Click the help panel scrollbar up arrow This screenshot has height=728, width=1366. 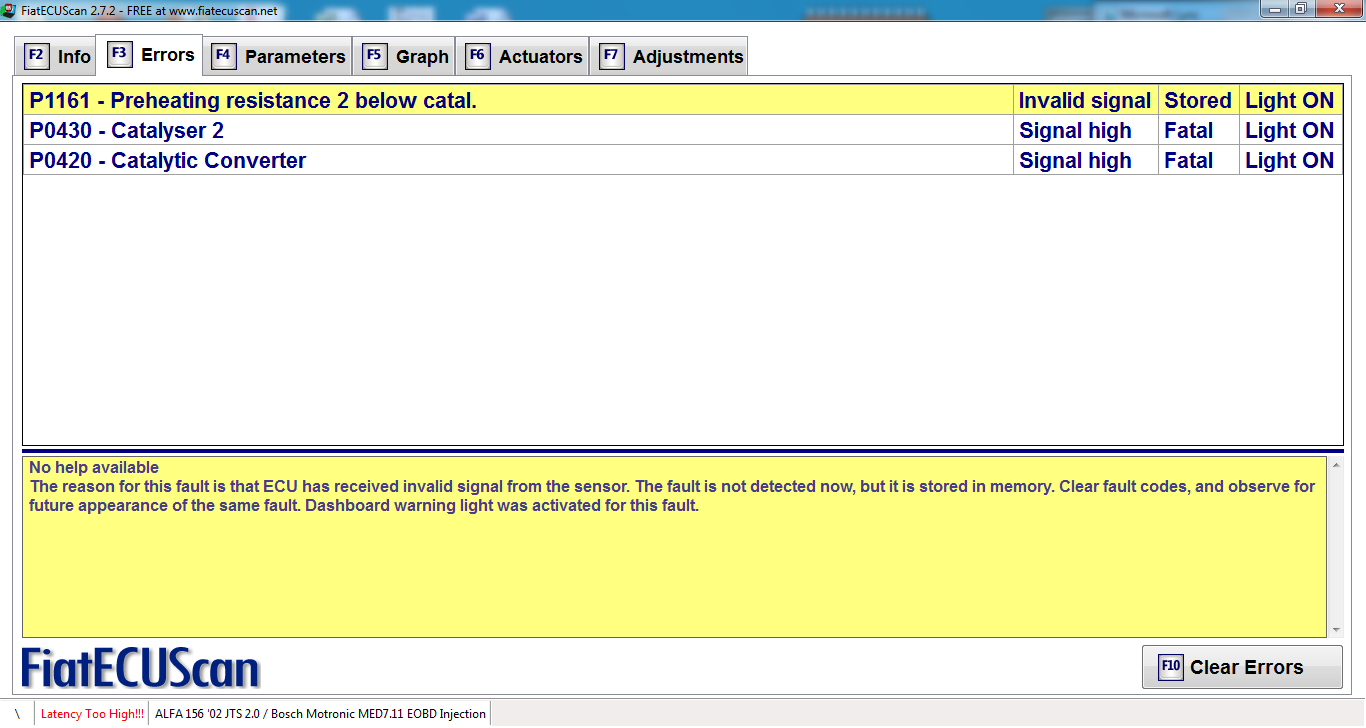[1336, 464]
